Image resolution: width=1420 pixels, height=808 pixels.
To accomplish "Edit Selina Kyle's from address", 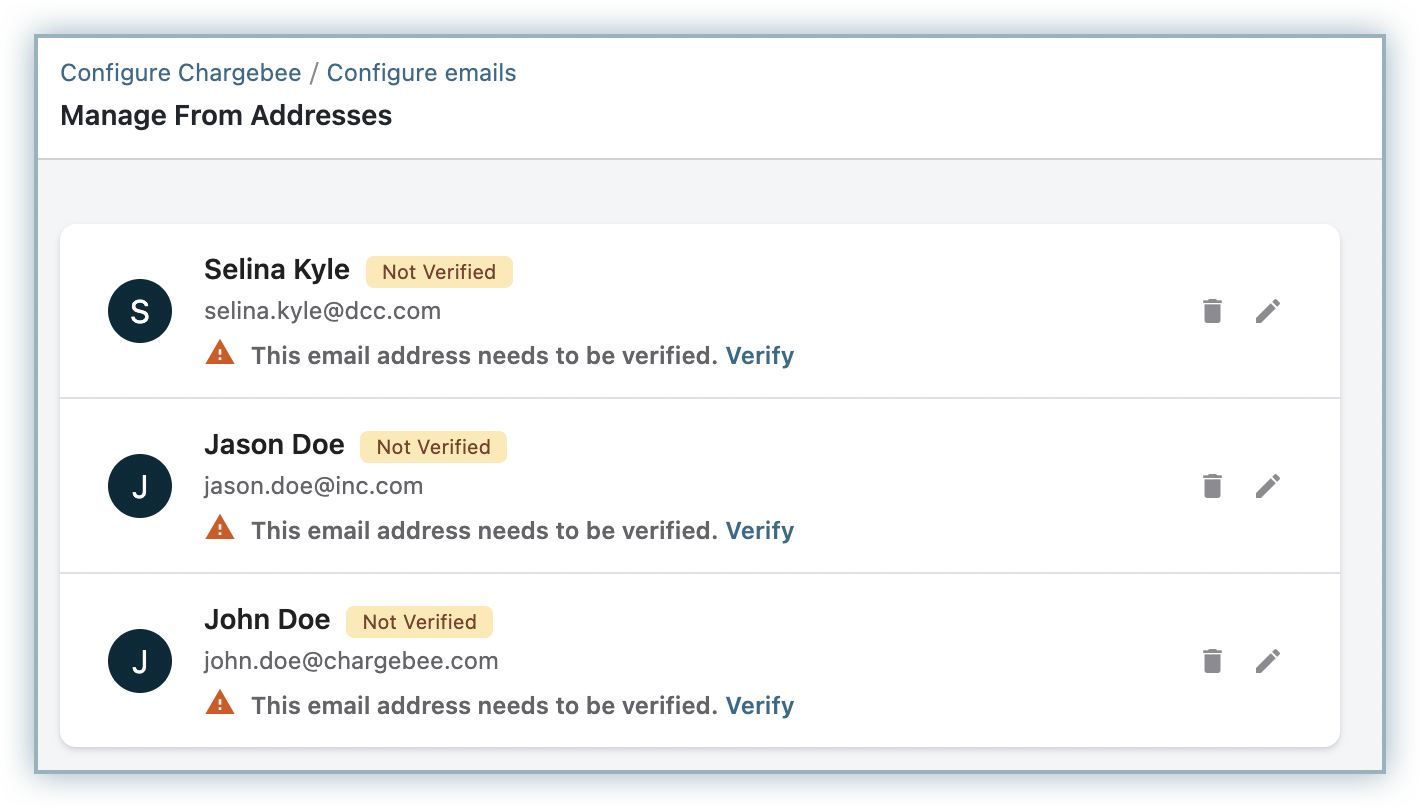I will [1267, 311].
